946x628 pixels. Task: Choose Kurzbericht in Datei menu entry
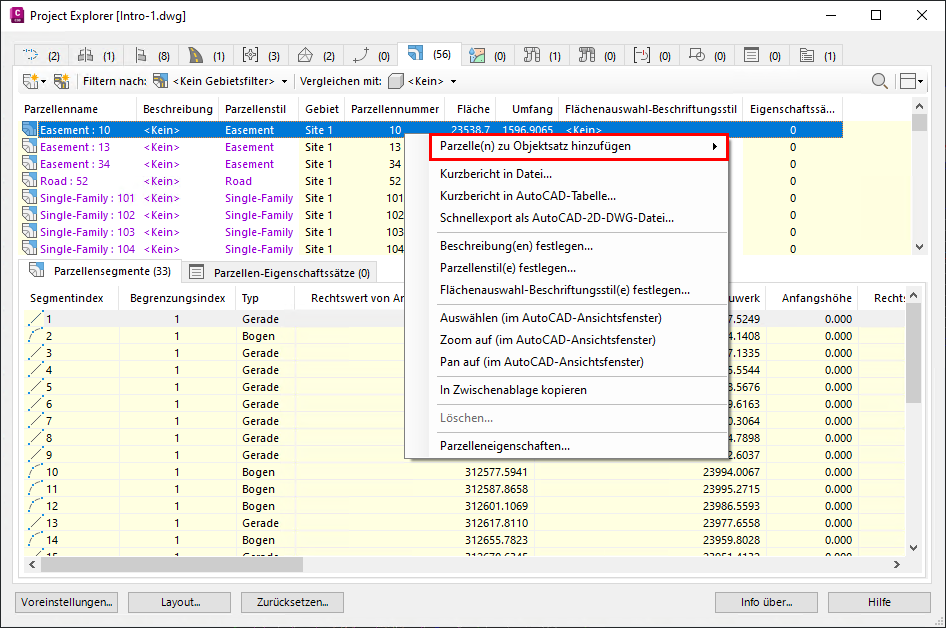click(x=495, y=174)
